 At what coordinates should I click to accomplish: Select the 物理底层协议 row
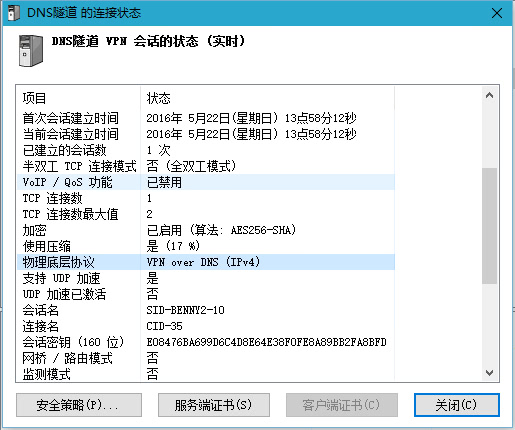(x=206, y=262)
